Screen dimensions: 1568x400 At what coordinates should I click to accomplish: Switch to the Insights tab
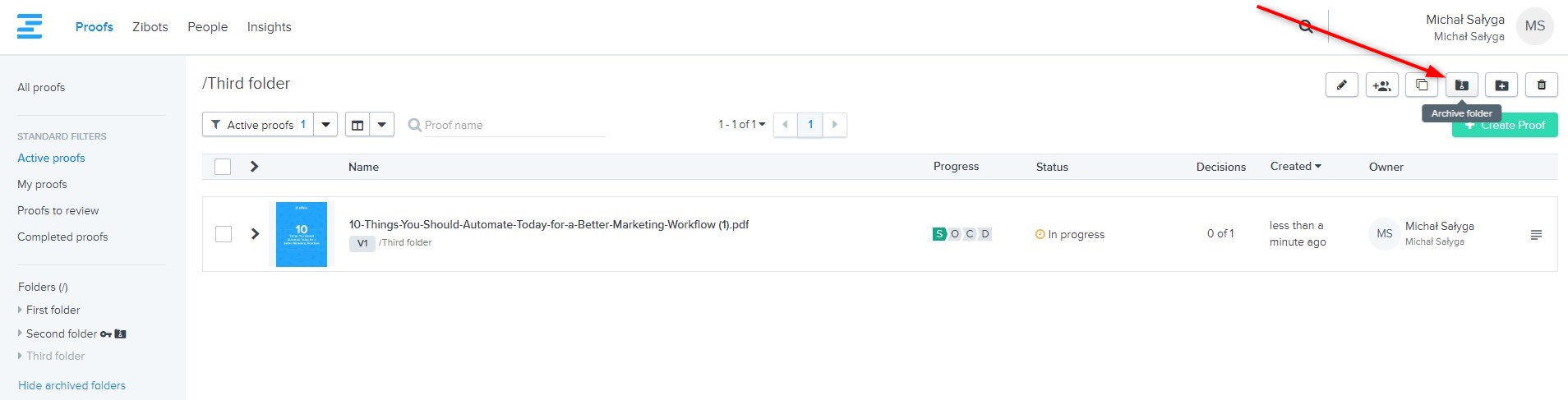tap(269, 27)
